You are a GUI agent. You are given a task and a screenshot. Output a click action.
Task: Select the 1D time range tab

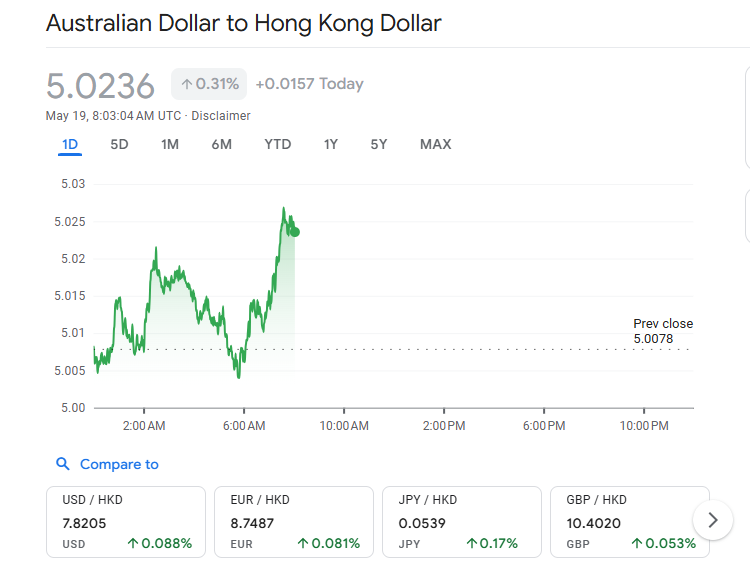[70, 145]
